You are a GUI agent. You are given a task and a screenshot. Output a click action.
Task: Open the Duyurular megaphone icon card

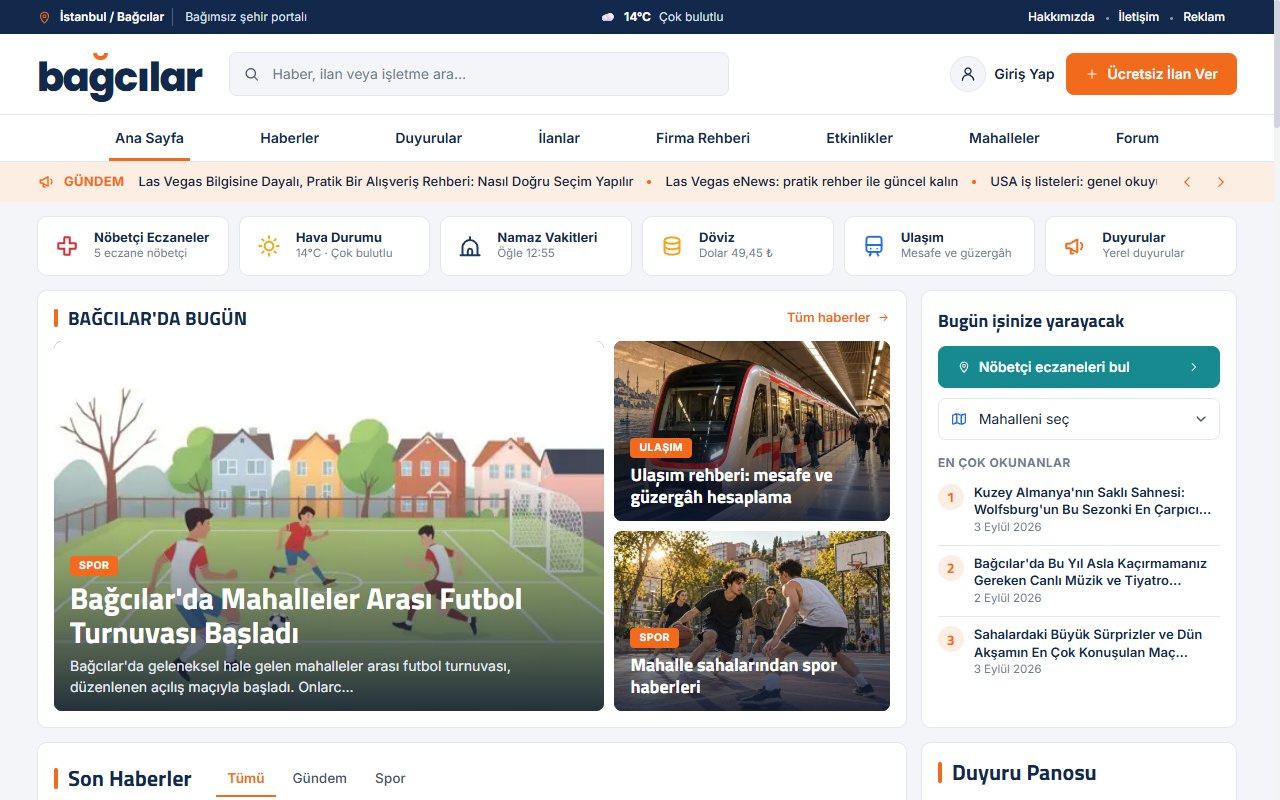pyautogui.click(x=1141, y=246)
